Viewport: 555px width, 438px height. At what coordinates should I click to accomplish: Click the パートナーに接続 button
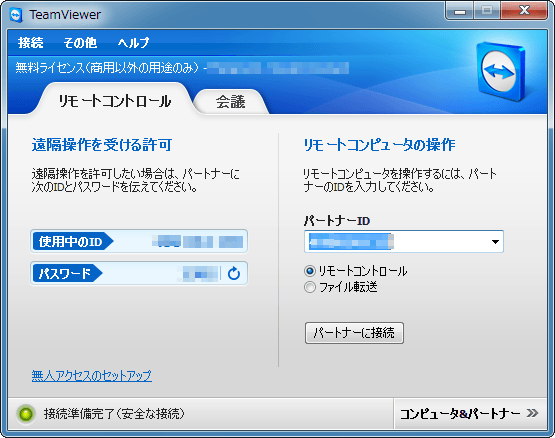coord(354,333)
